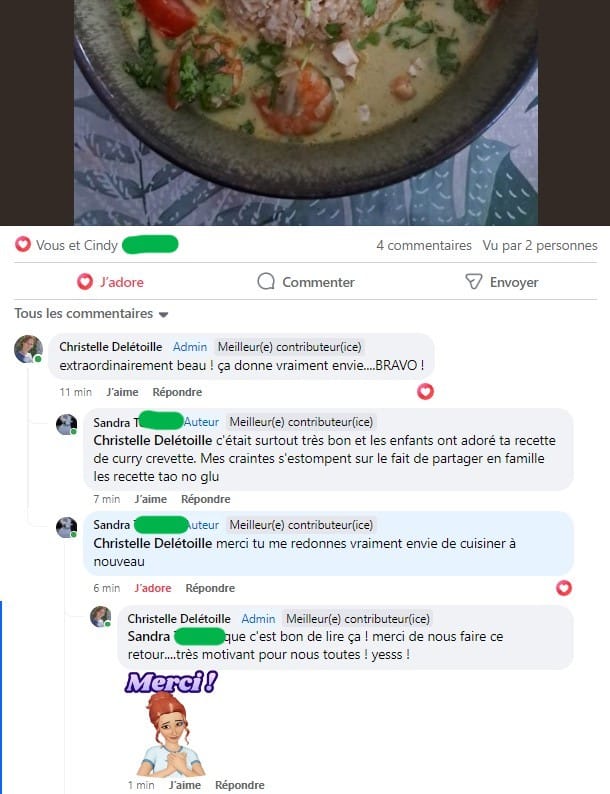Viewport: 610px width, 794px height.
Task: Reply to the 'extraordinairement beau' comment
Action: pos(177,392)
